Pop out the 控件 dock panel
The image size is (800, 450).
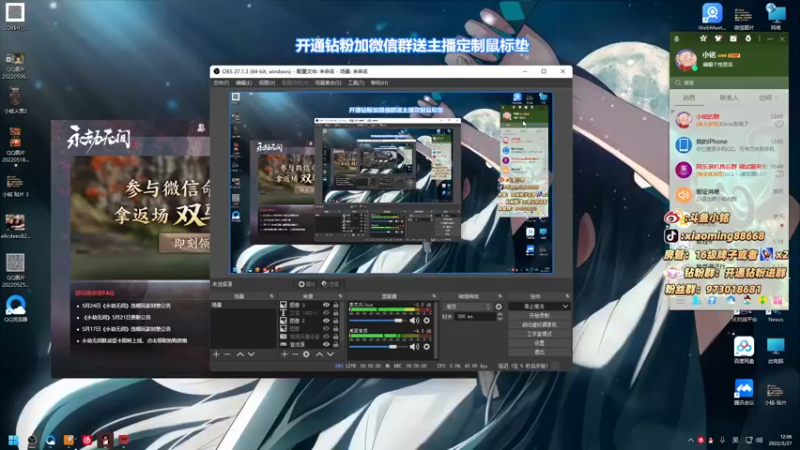point(567,296)
